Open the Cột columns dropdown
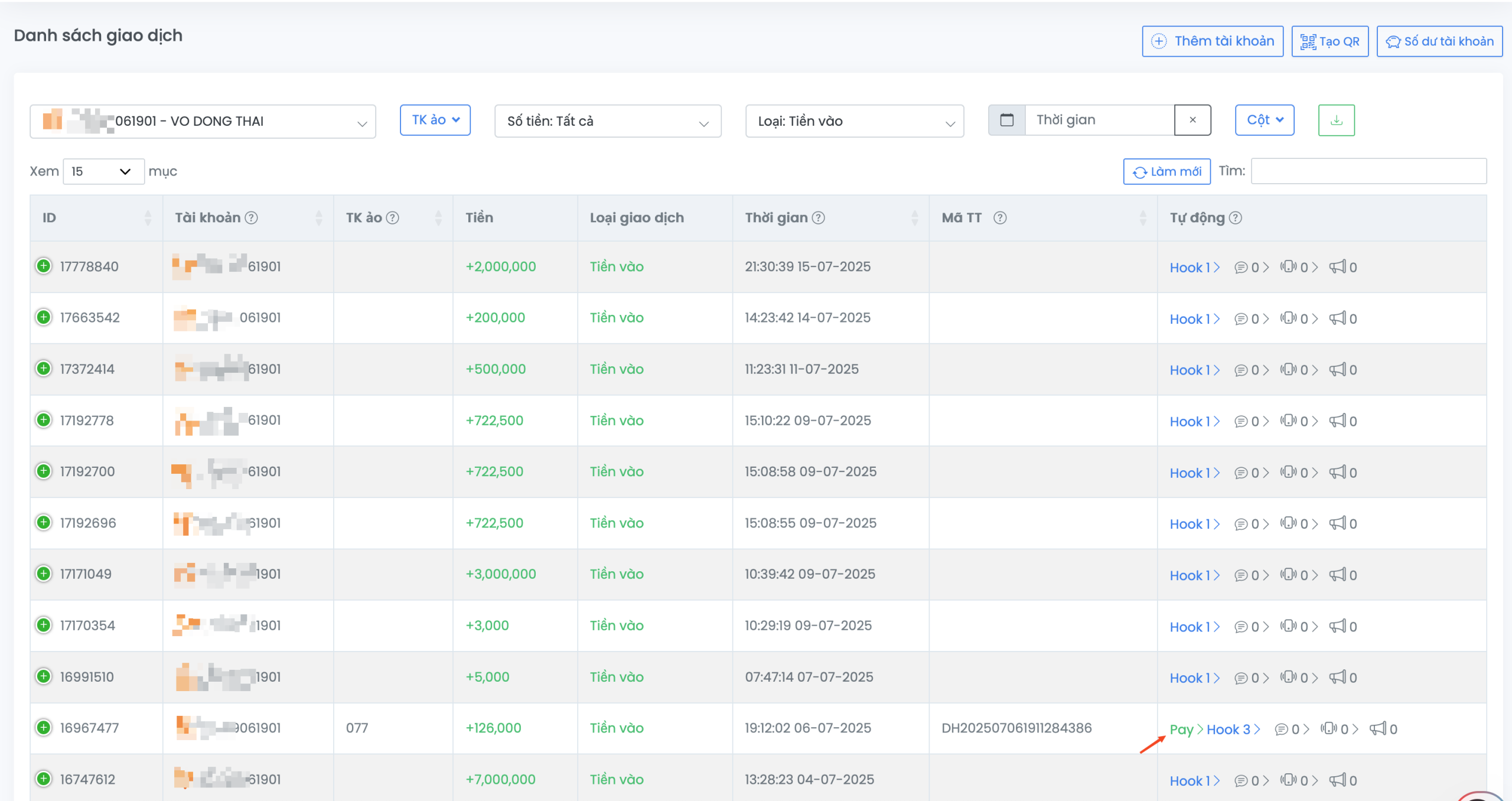The image size is (1512, 801). point(1265,120)
